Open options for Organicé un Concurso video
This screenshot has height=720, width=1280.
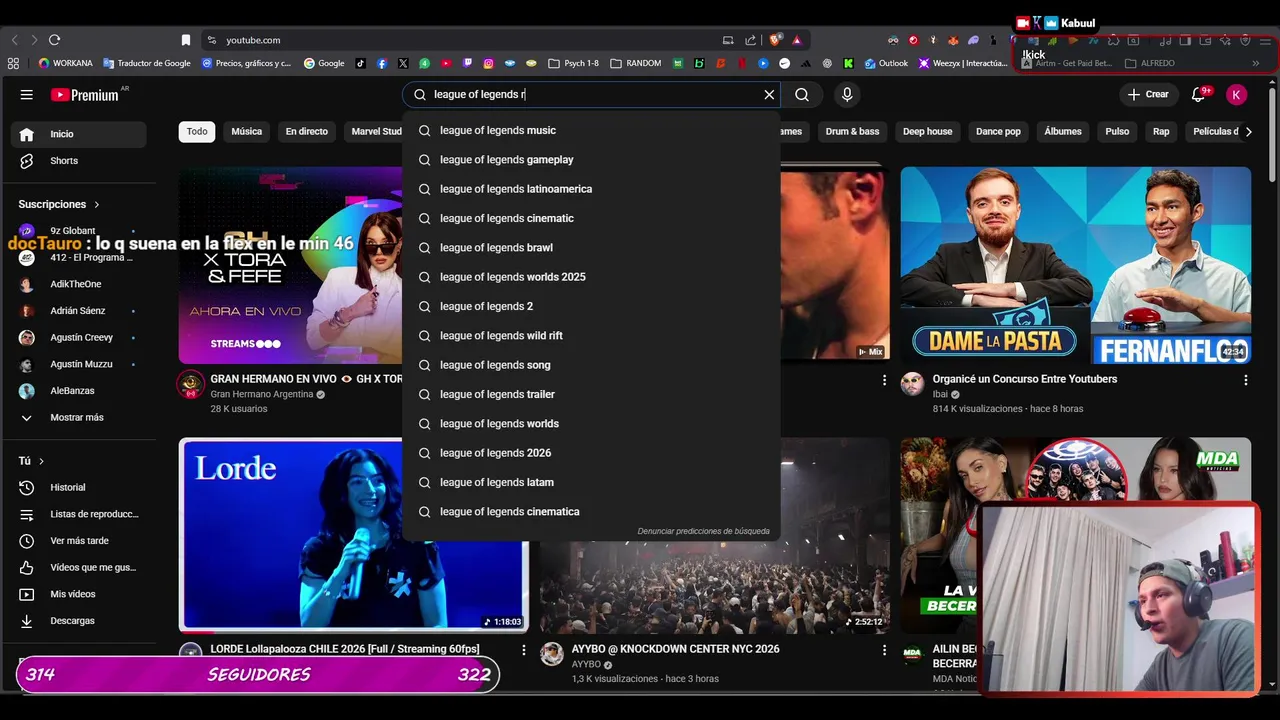point(1245,380)
